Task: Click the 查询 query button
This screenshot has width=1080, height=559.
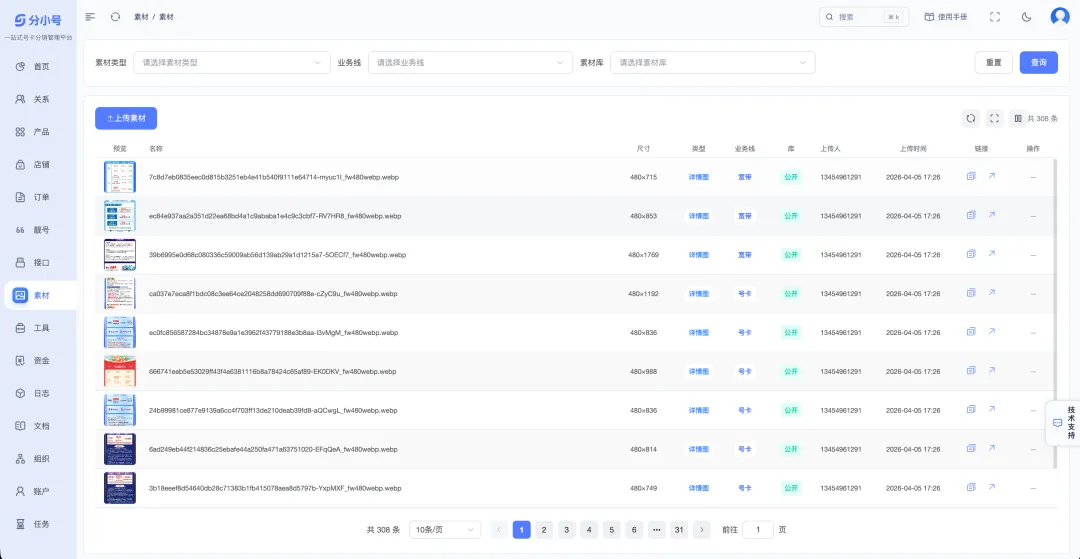Action: (x=1039, y=62)
